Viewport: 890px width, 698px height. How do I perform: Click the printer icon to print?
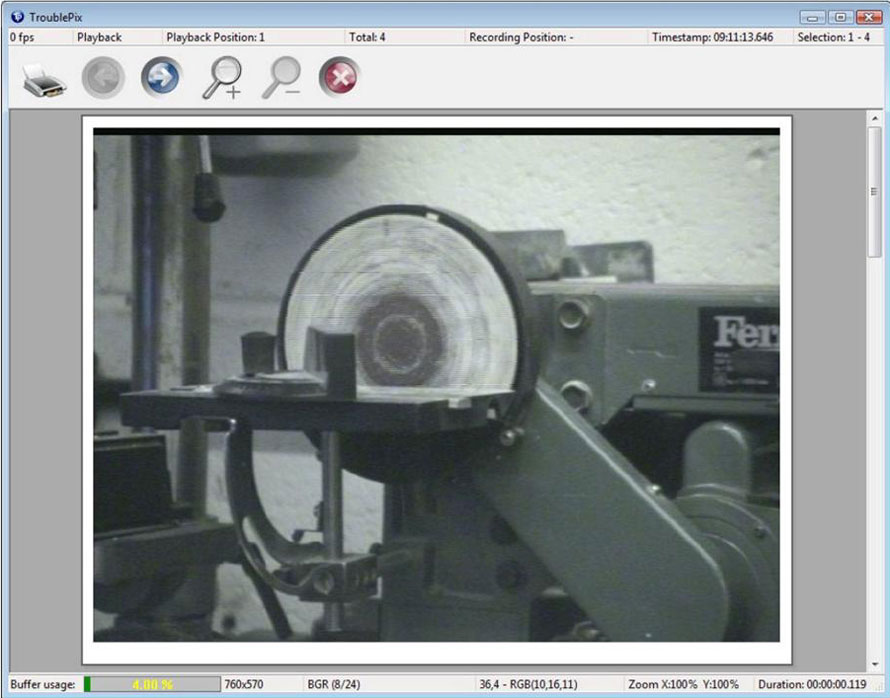[44, 80]
